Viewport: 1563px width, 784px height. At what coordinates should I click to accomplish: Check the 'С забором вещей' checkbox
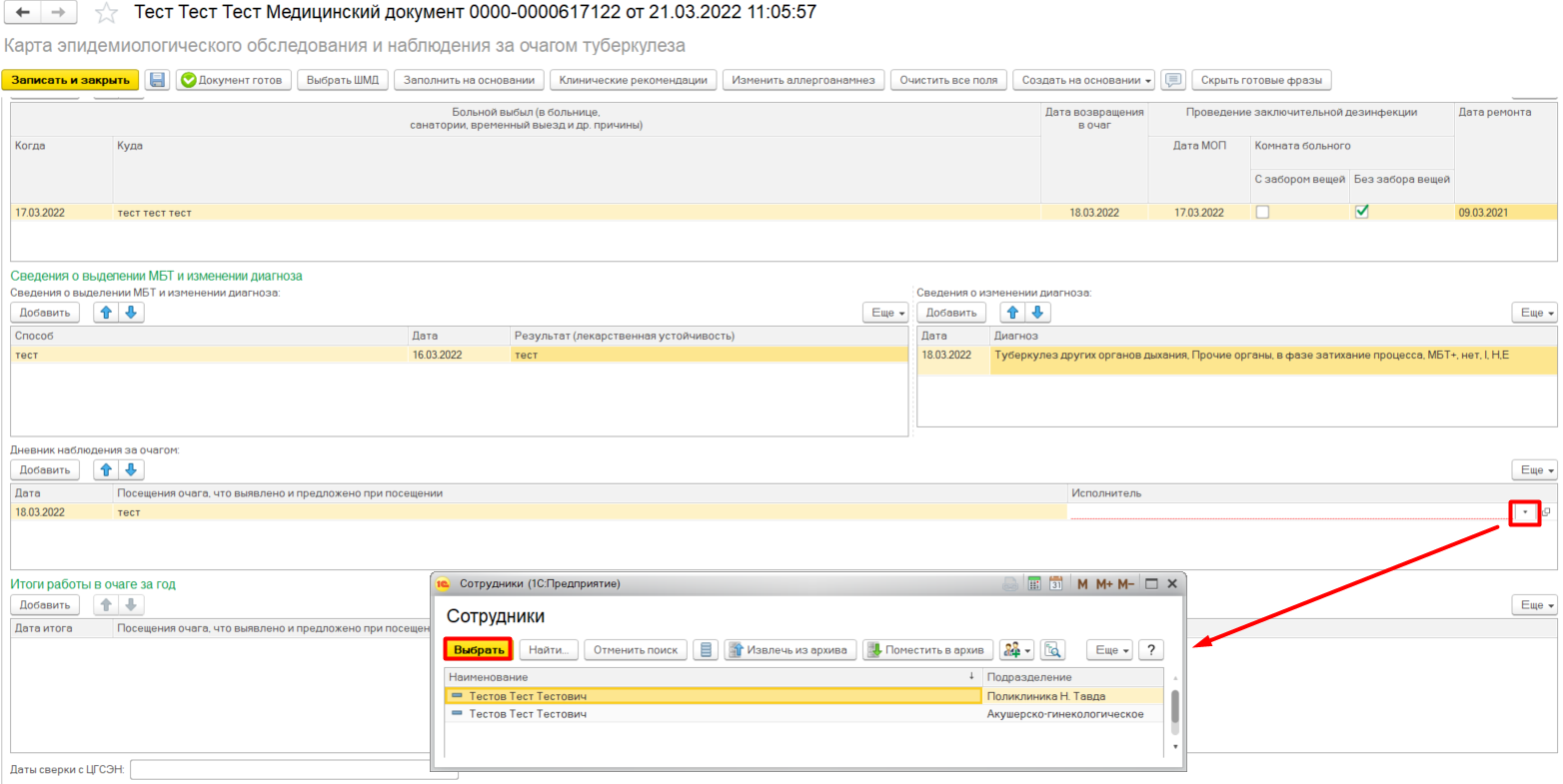tap(1262, 212)
